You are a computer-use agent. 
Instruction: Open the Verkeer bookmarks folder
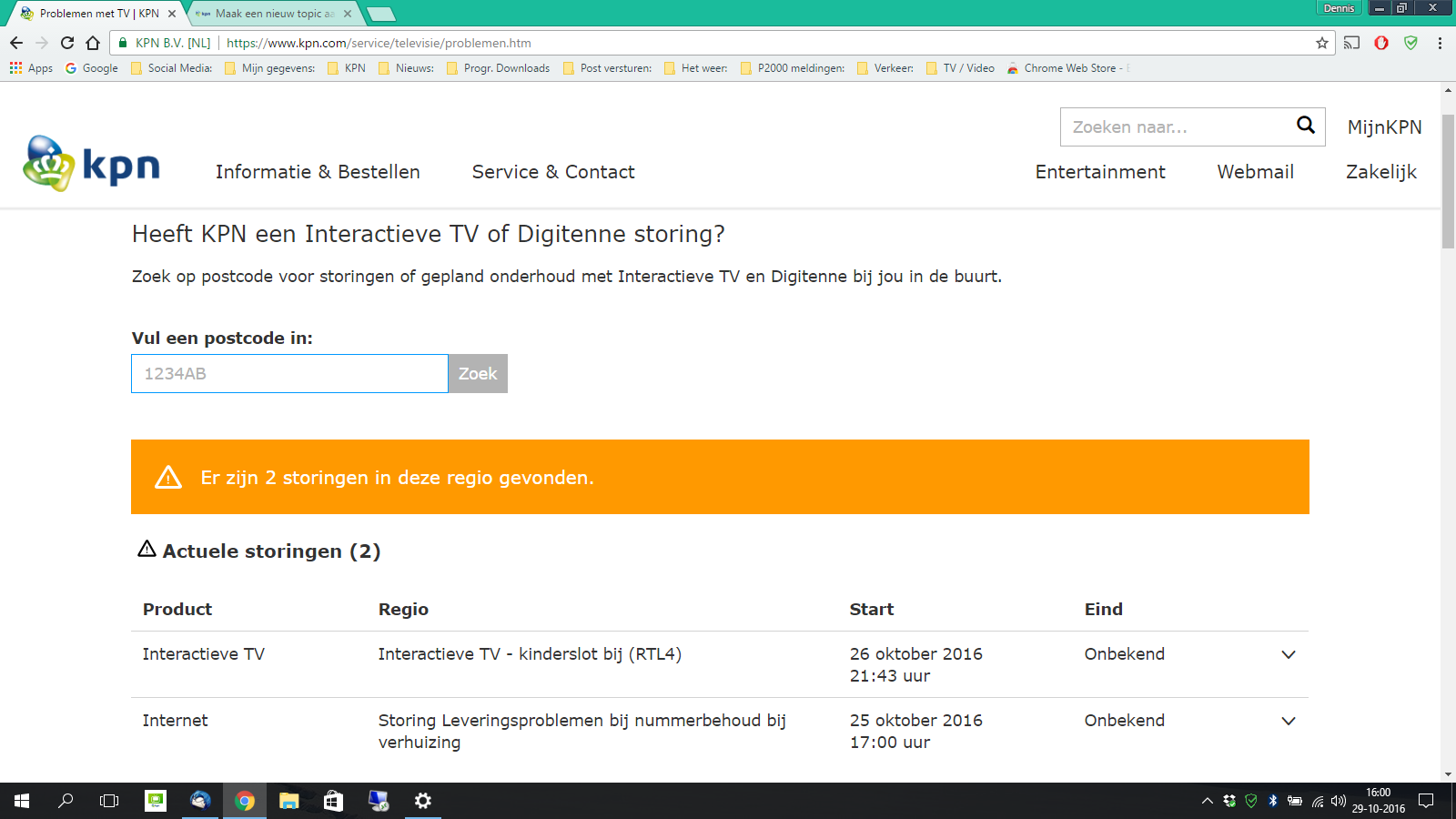885,68
